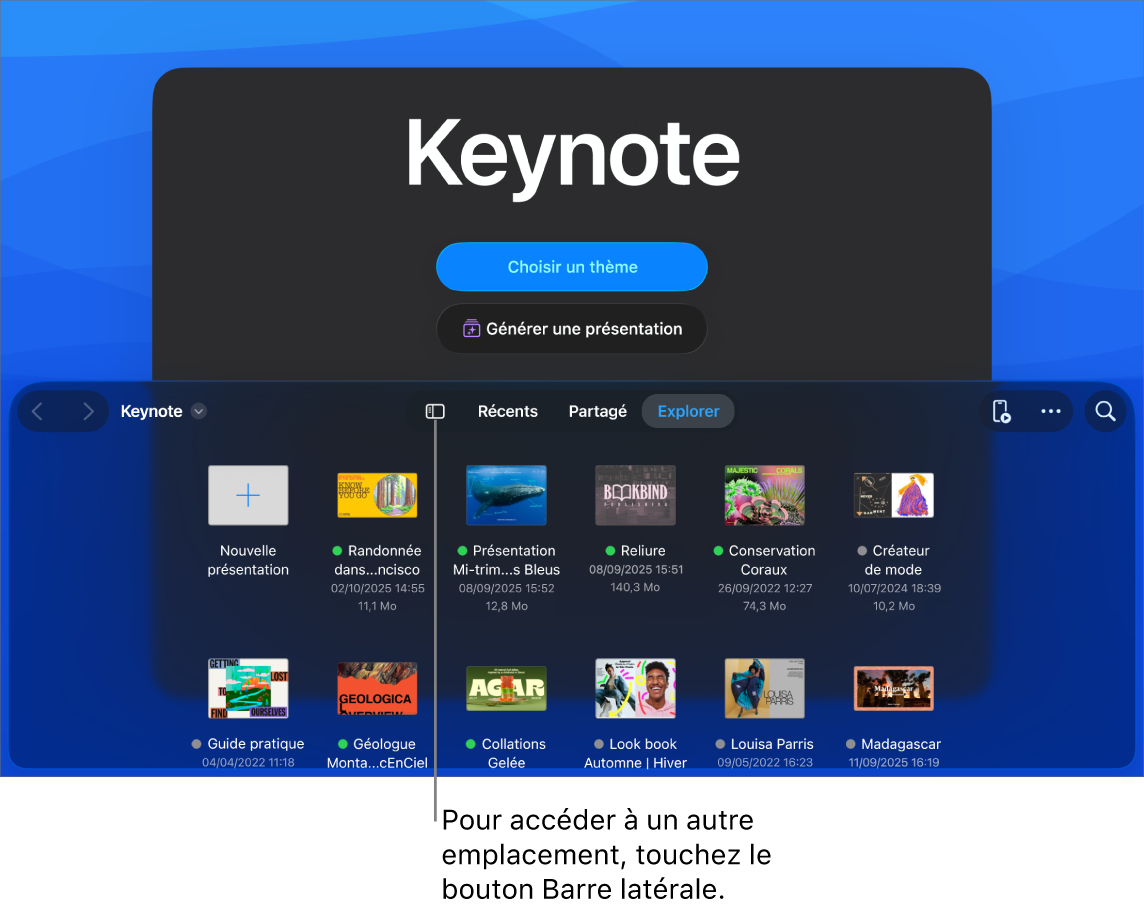The height and width of the screenshot is (907, 1144).
Task: Select the Explorer tab
Action: (x=688, y=412)
